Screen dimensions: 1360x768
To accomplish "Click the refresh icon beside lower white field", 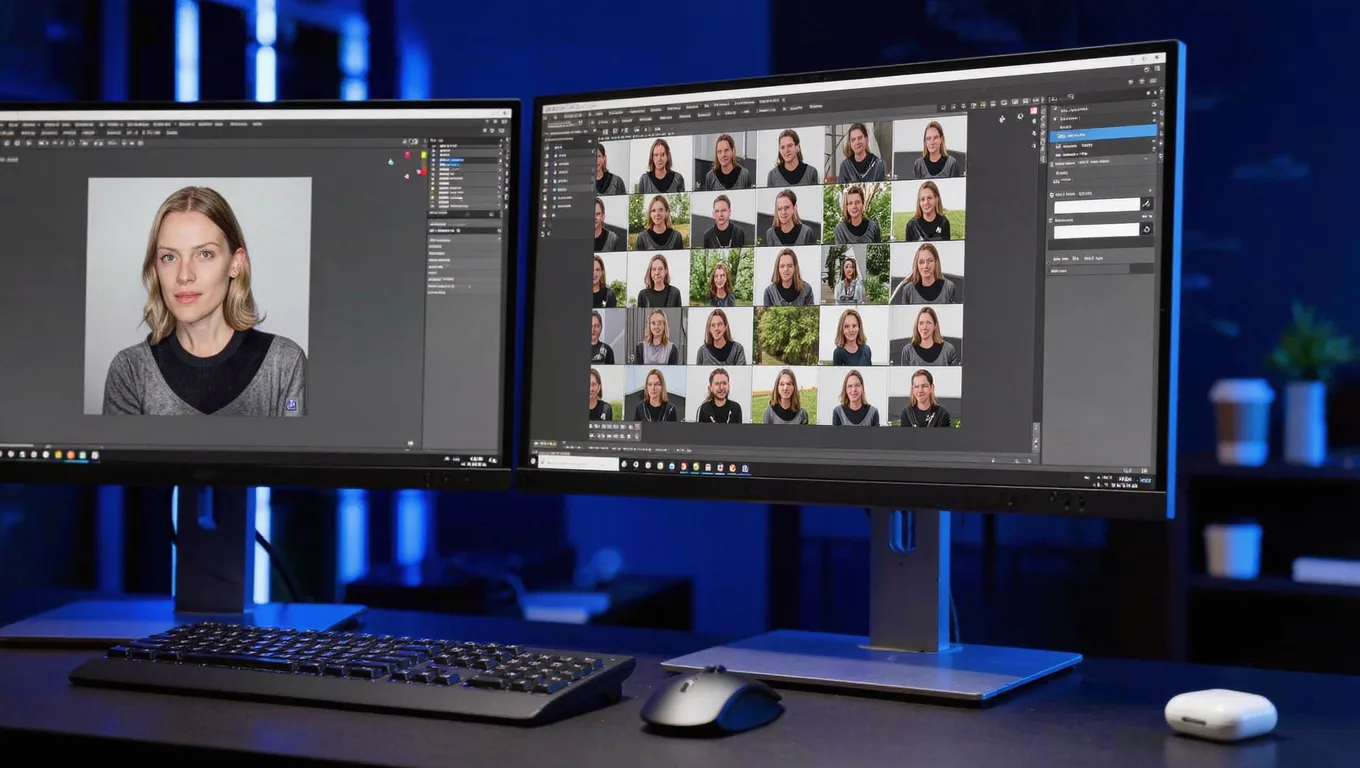I will 1147,230.
